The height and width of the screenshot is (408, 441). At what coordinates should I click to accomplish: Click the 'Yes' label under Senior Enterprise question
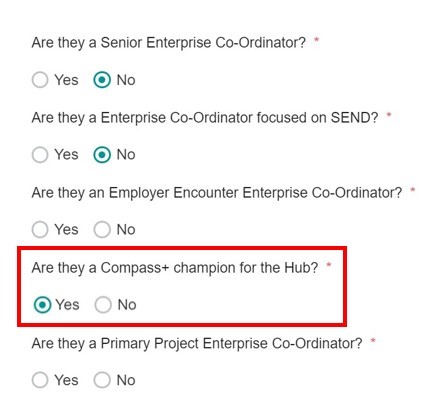[x=66, y=80]
